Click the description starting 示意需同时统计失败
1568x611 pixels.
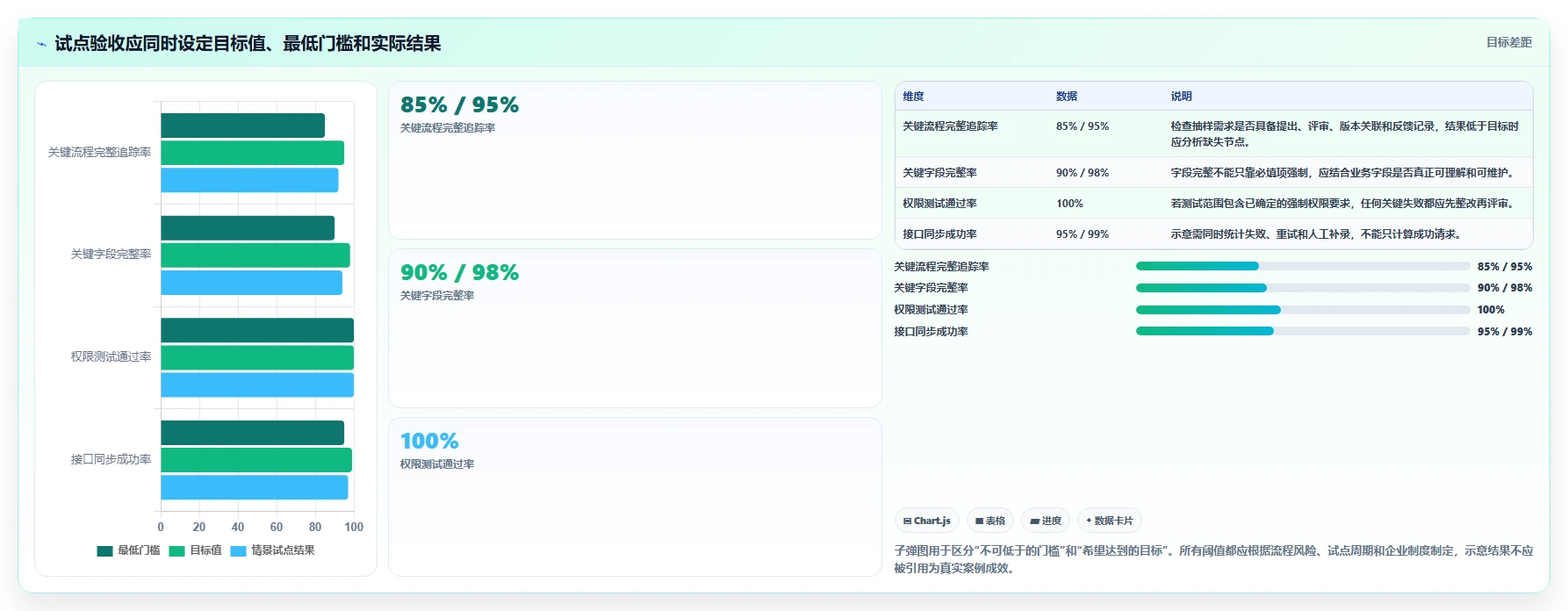[x=1318, y=234]
